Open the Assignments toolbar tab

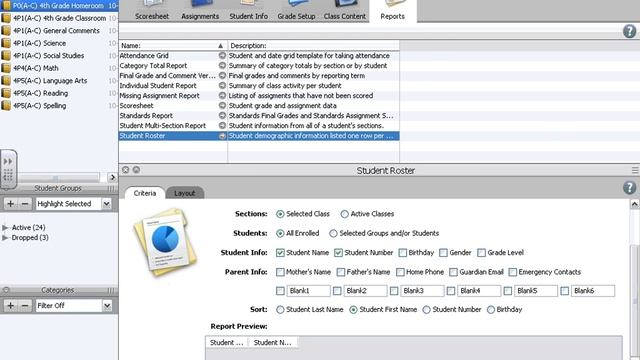coord(200,11)
